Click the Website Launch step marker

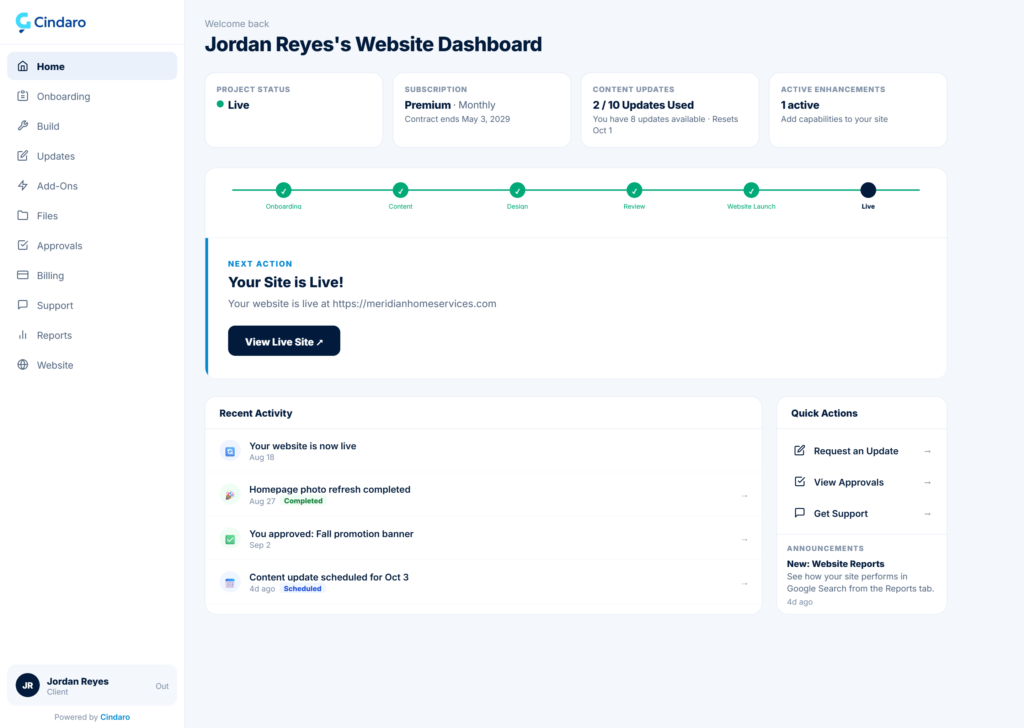click(751, 190)
